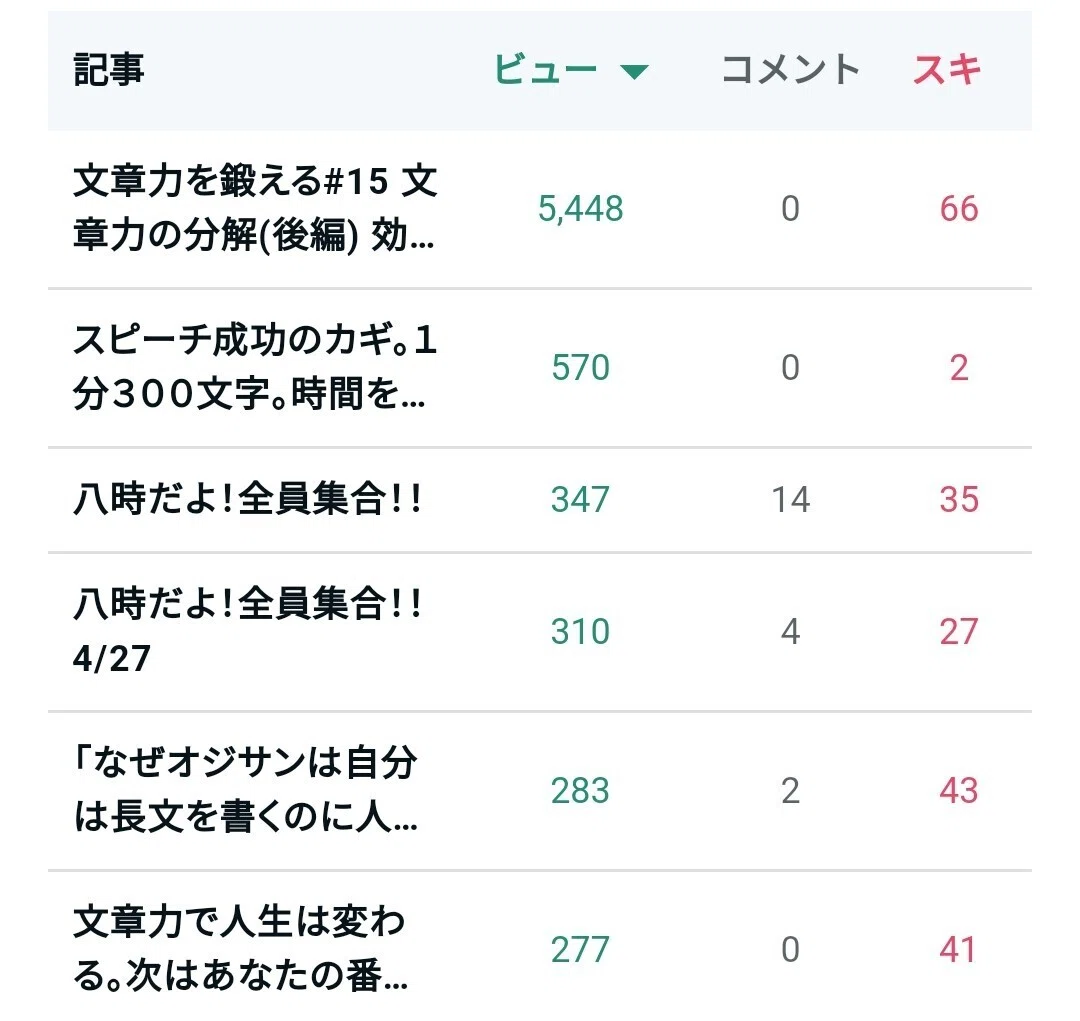1080x1021 pixels.
Task: Open article 「なぜオジサンは自分は長文を書くのに
Action: pyautogui.click(x=245, y=790)
